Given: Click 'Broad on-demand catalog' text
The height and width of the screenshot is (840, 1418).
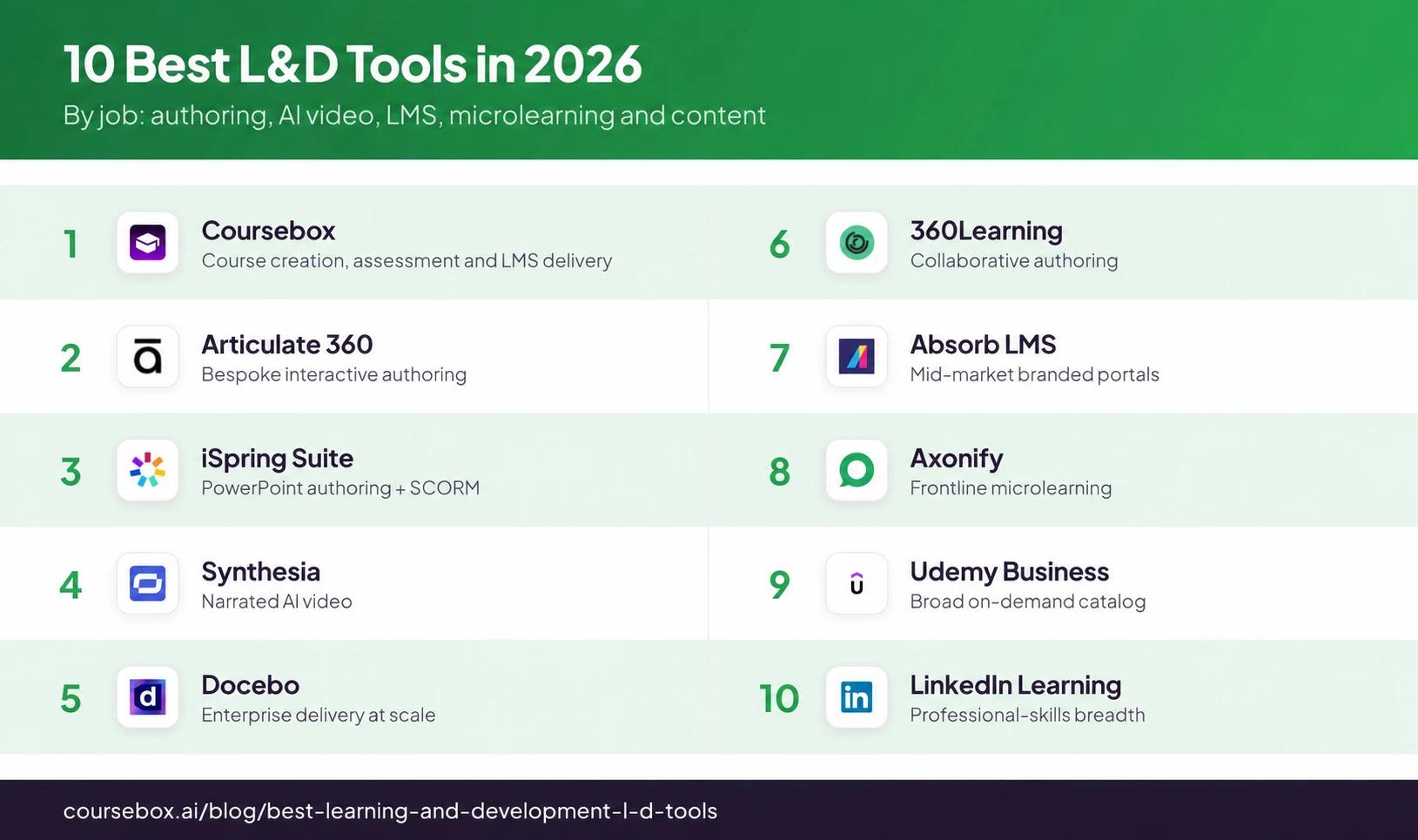Looking at the screenshot, I should [x=1028, y=601].
